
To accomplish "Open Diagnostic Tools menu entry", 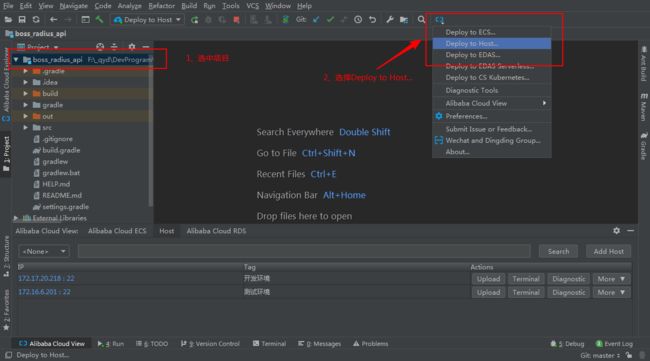I will point(492,90).
